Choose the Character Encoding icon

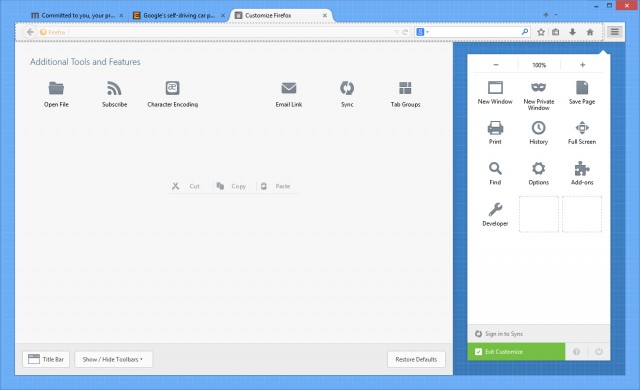[173, 88]
